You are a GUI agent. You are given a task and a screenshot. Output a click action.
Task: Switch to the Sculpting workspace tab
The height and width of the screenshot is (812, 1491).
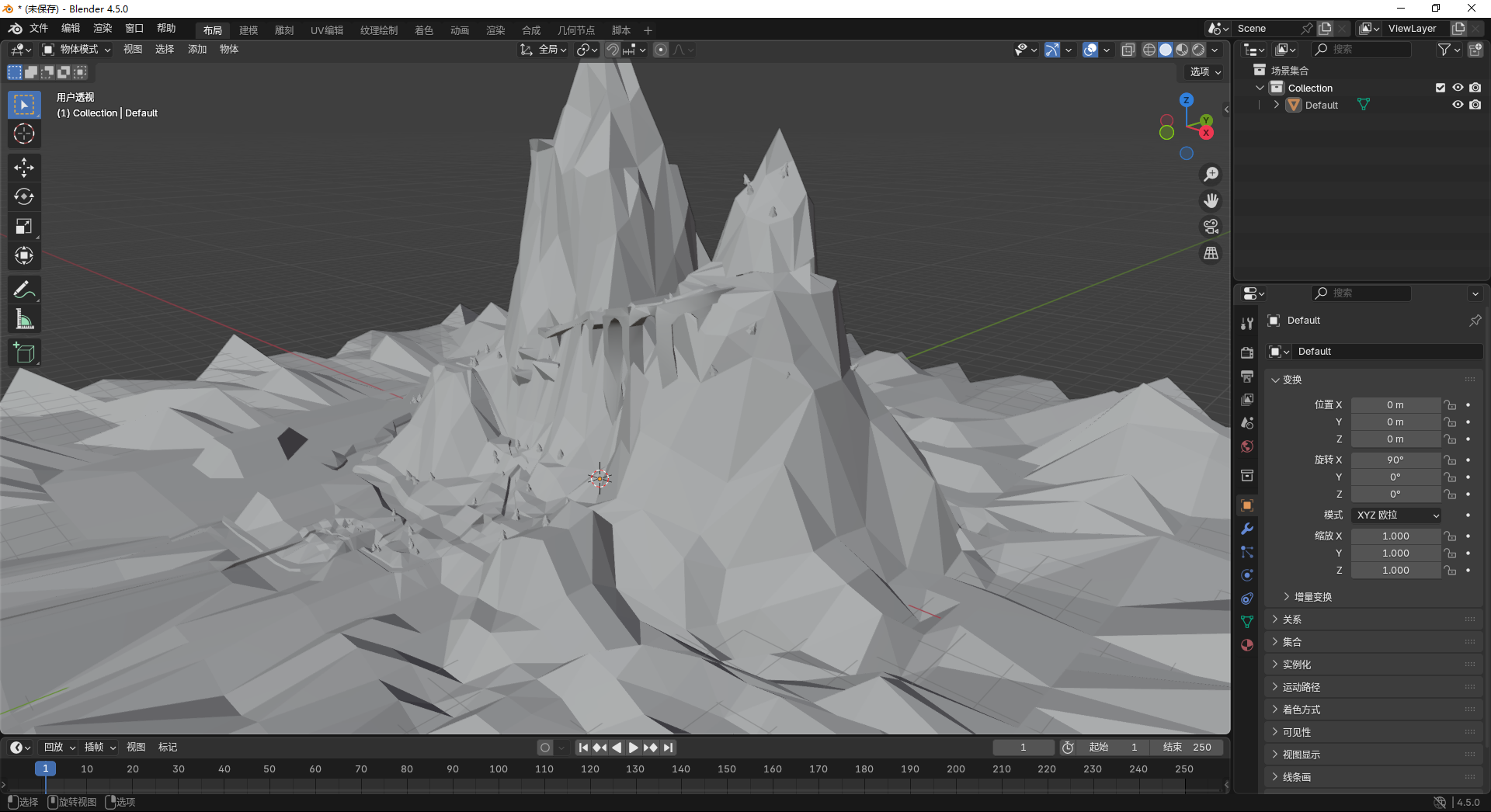284,30
